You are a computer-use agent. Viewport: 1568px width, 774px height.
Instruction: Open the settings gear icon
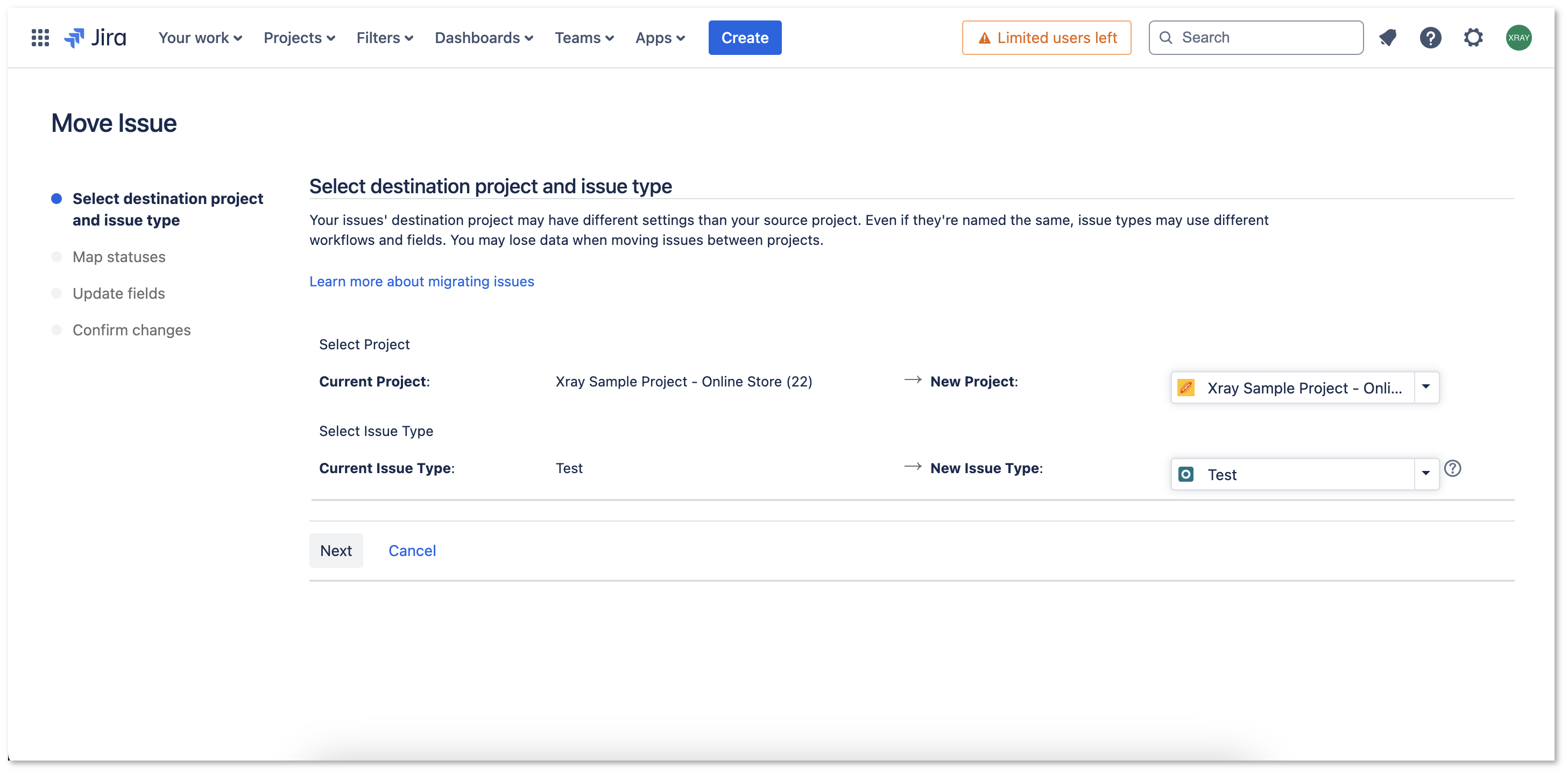point(1474,38)
